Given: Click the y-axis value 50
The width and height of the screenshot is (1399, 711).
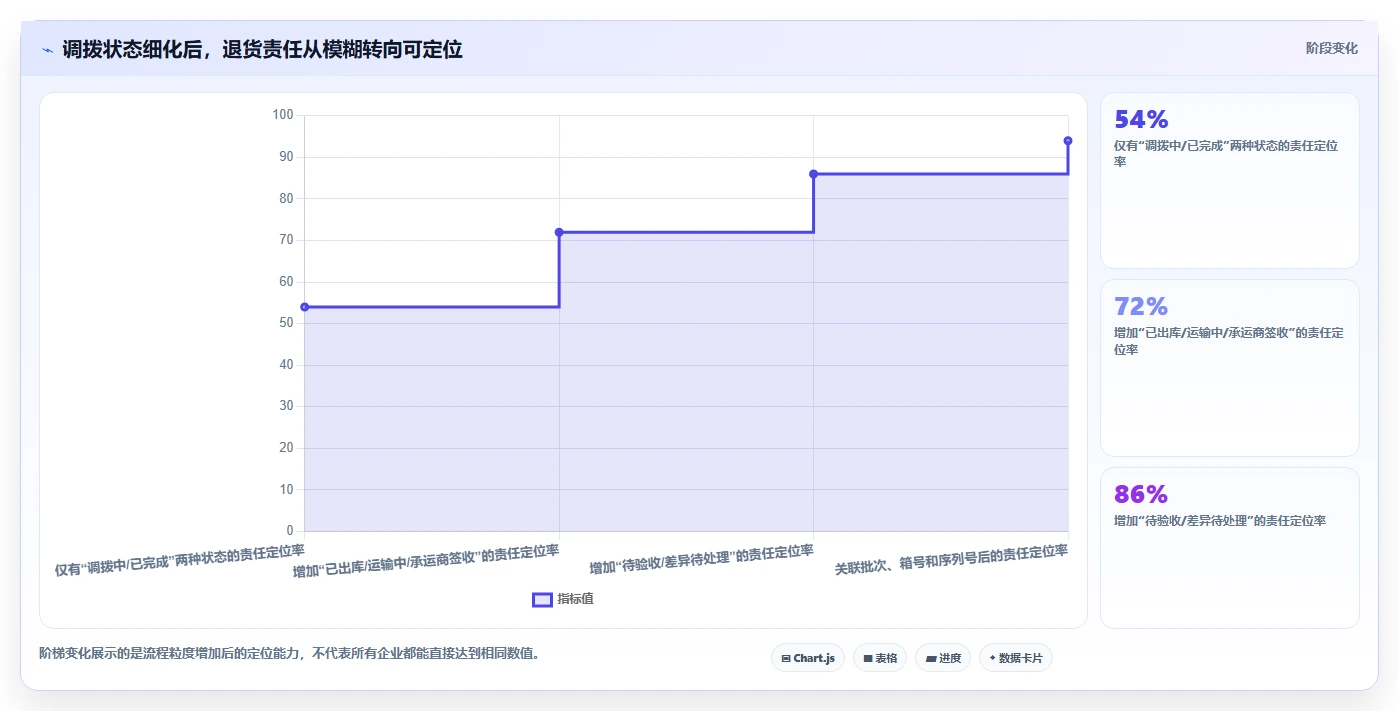Looking at the screenshot, I should tap(286, 323).
